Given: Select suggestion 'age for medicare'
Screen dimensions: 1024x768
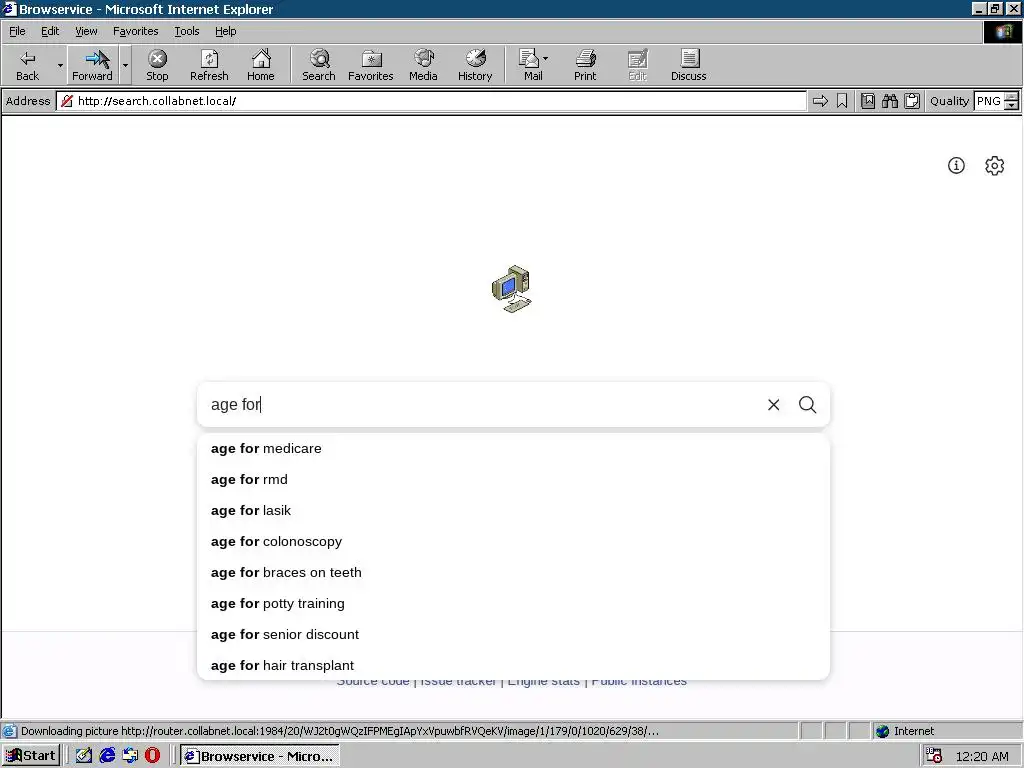Looking at the screenshot, I should tap(513, 449).
